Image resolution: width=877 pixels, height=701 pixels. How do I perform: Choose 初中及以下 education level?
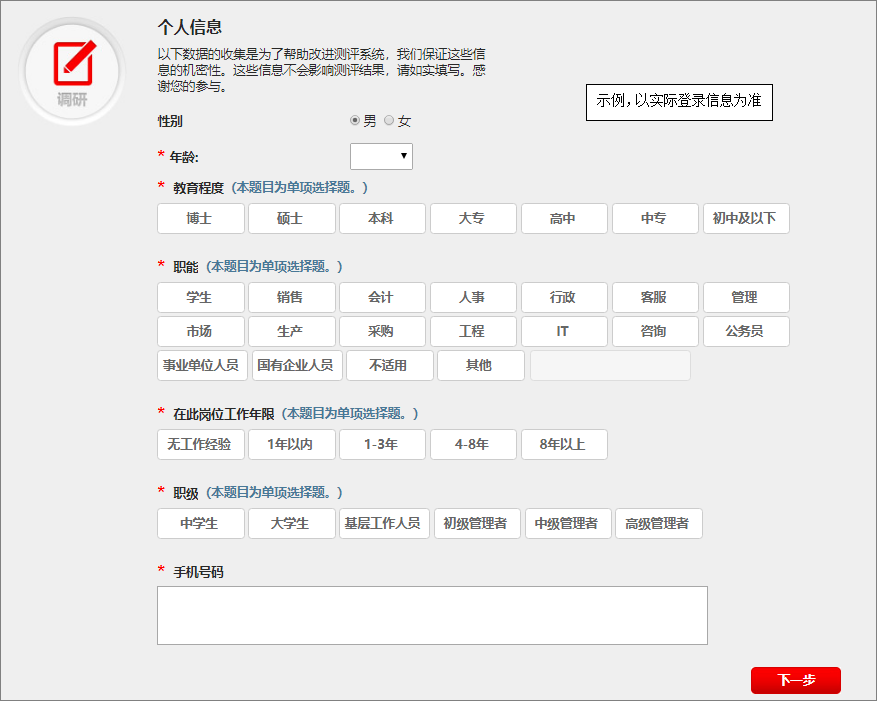pos(746,218)
